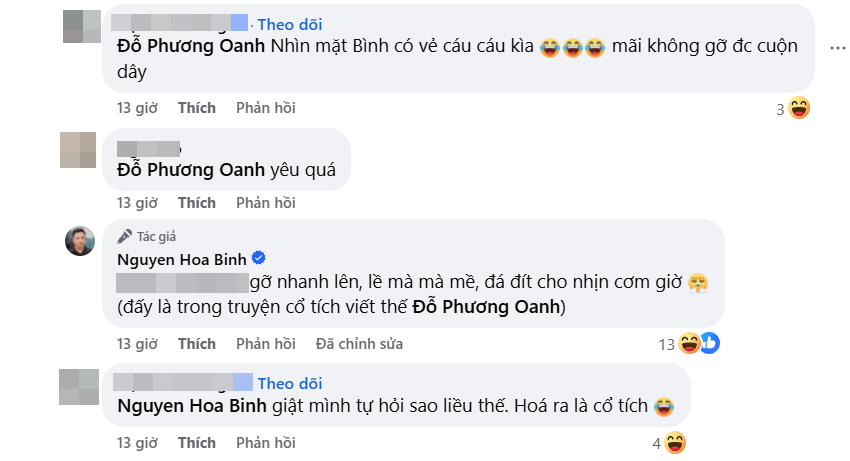View edit history via Đã chỉnh sửa

point(359,343)
